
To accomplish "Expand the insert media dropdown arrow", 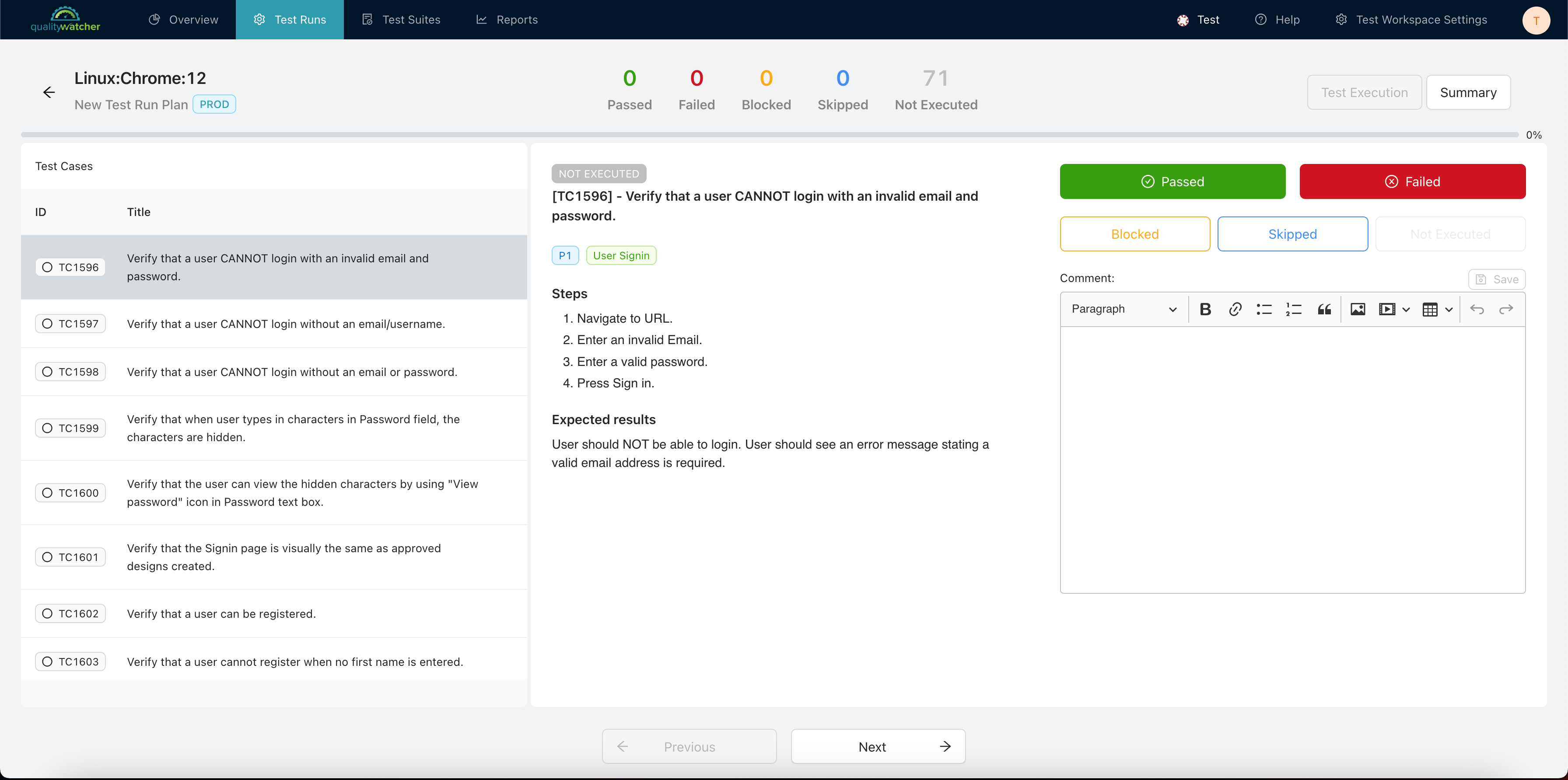I will click(1406, 309).
